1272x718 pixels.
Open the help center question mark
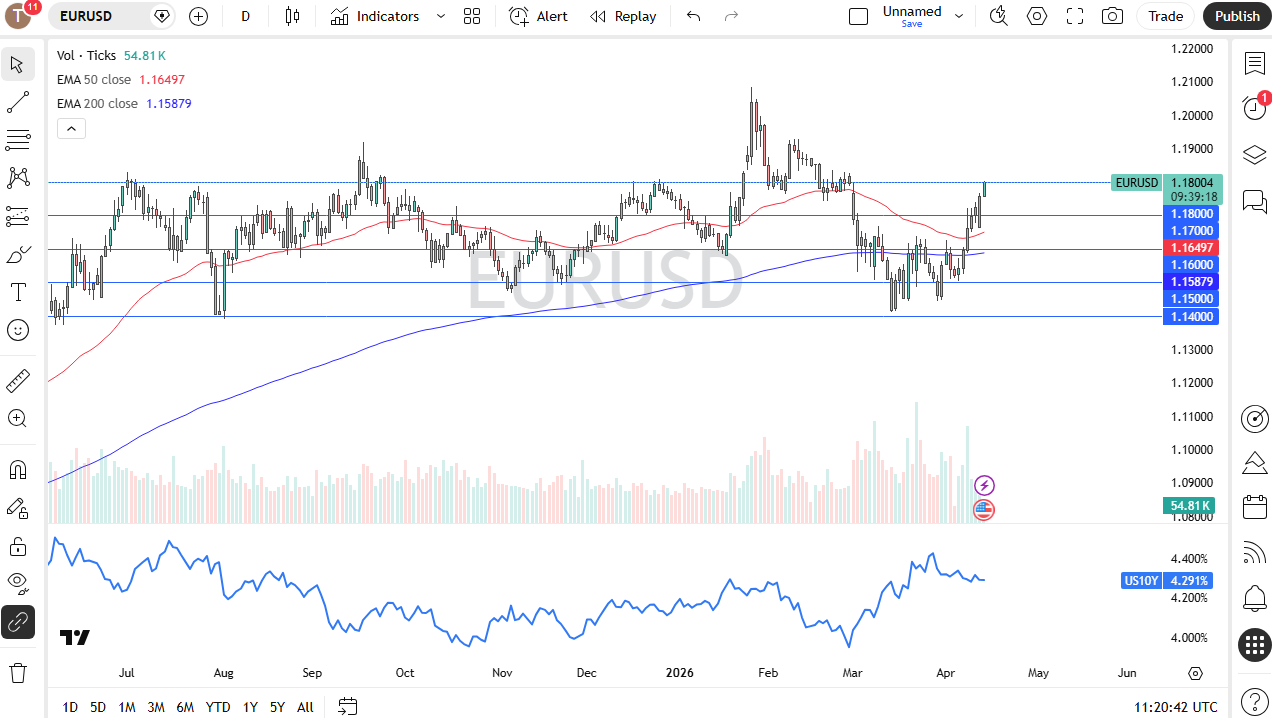pyautogui.click(x=1255, y=701)
